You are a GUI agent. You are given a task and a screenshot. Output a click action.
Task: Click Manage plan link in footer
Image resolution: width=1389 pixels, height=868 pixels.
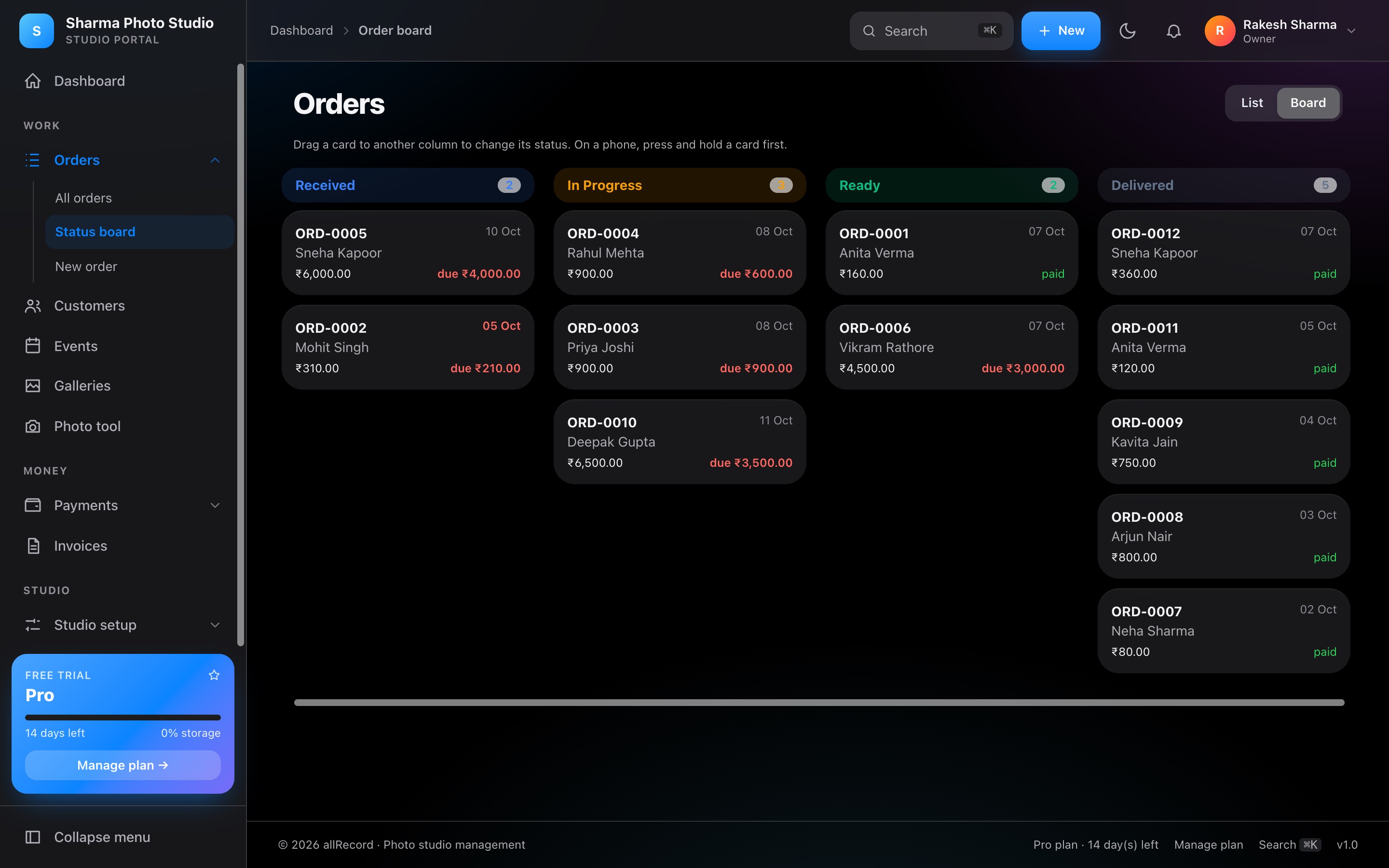tap(1208, 844)
